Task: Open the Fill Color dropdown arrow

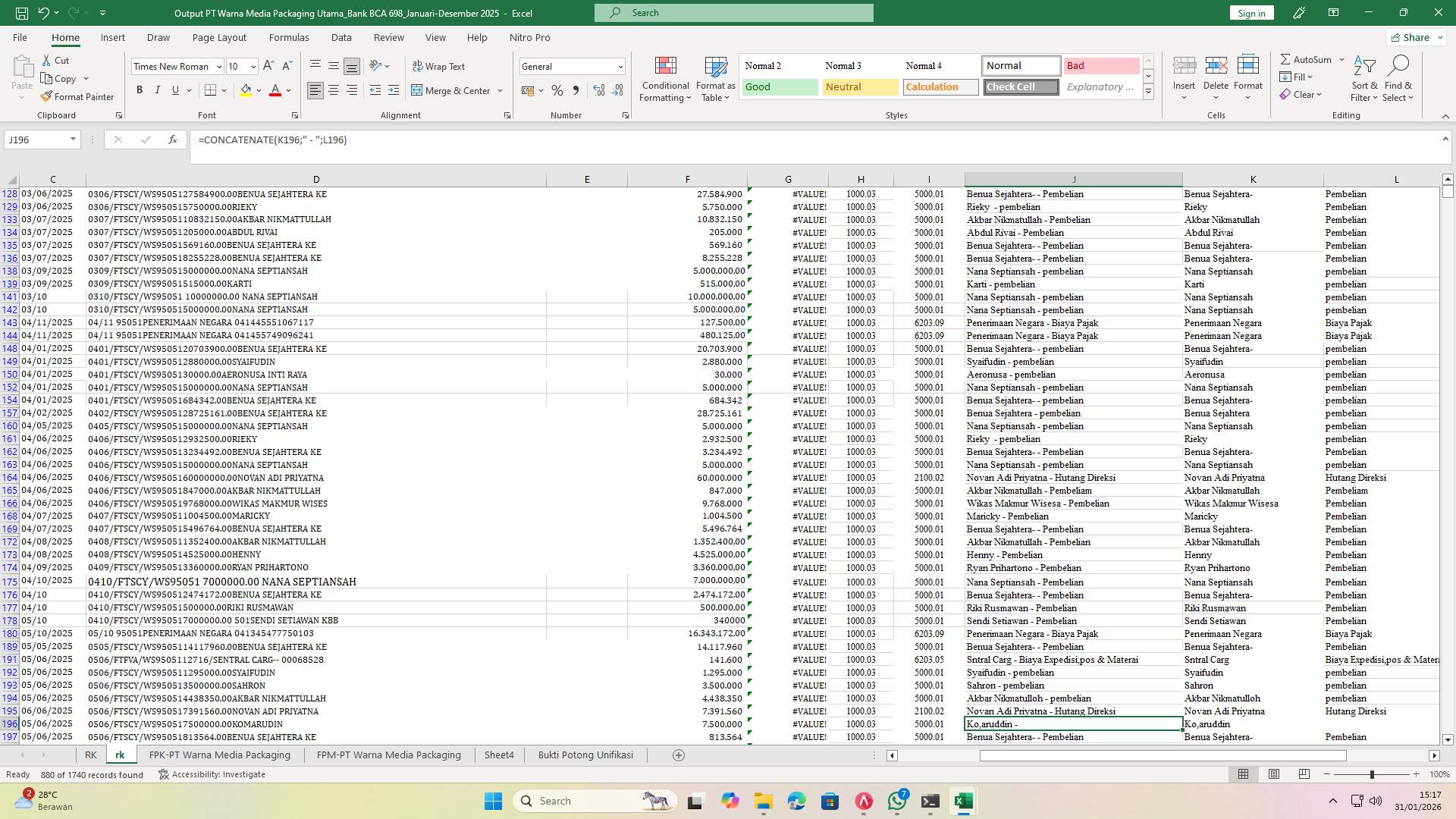Action: pyautogui.click(x=258, y=89)
